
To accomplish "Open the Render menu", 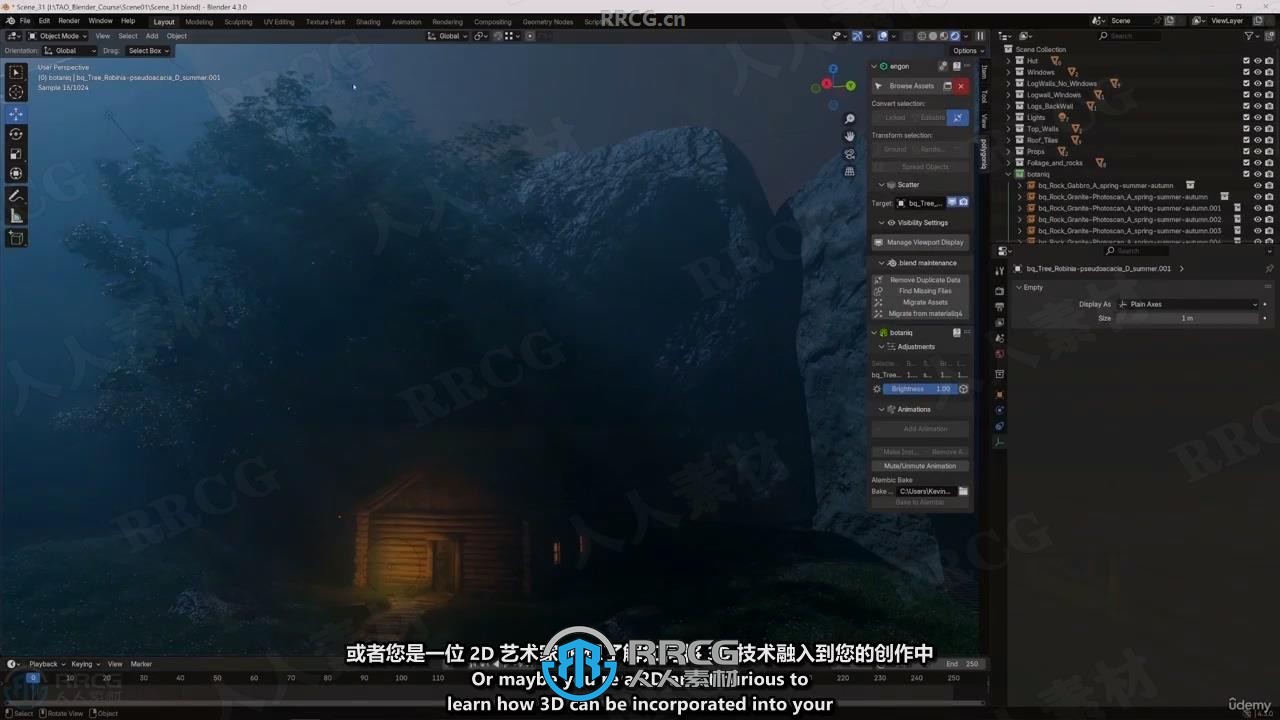I will point(69,21).
